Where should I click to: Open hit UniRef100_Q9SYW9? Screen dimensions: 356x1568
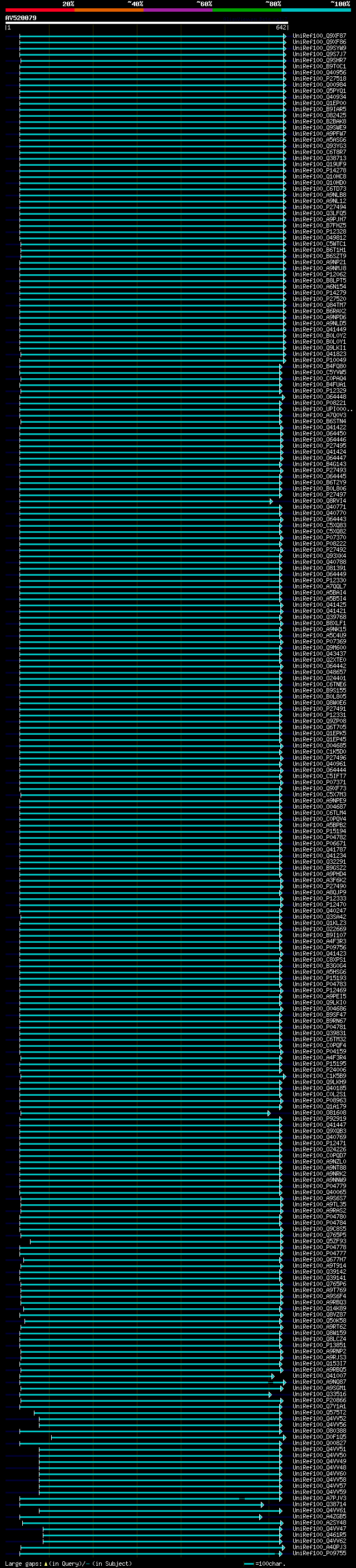(319, 48)
